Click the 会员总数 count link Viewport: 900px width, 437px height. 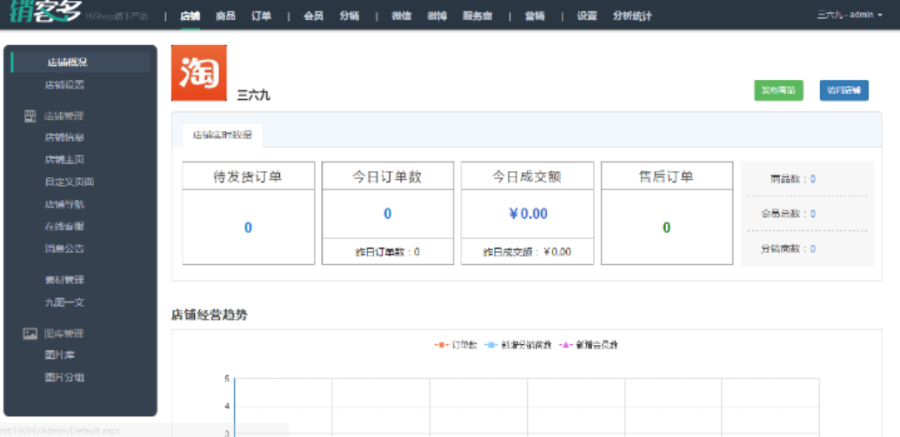click(x=813, y=214)
